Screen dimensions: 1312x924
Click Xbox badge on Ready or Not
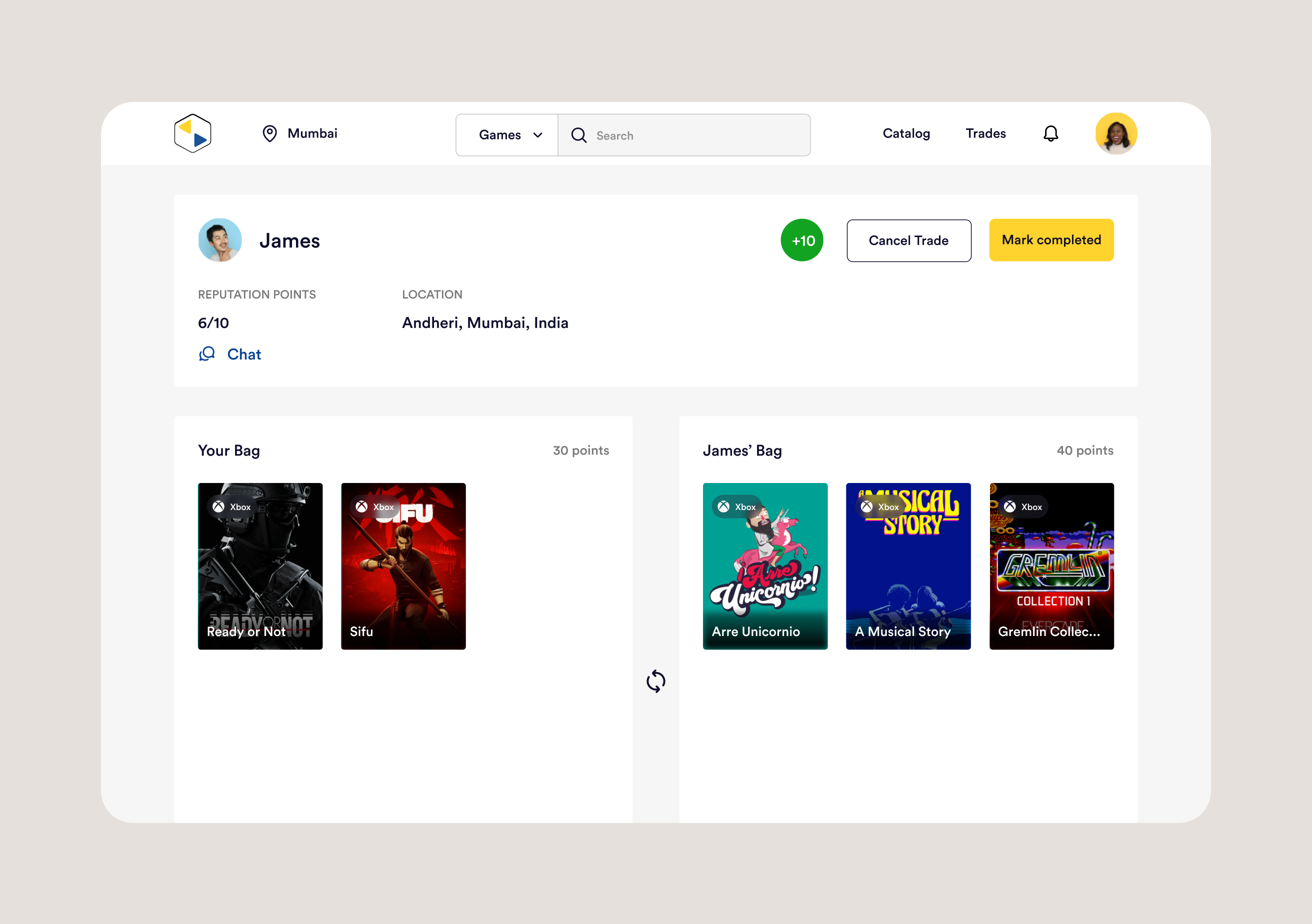tap(232, 507)
